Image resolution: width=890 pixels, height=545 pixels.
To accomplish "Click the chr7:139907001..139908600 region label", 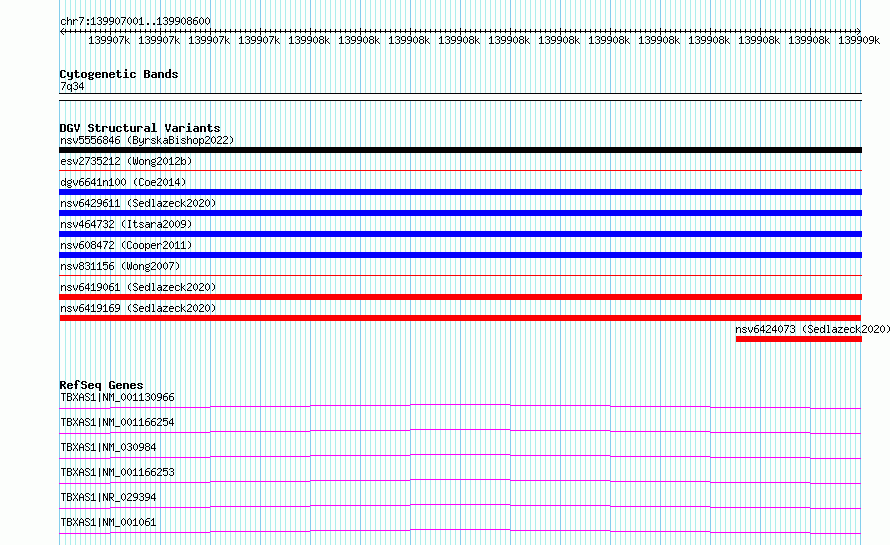I will [x=135, y=21].
